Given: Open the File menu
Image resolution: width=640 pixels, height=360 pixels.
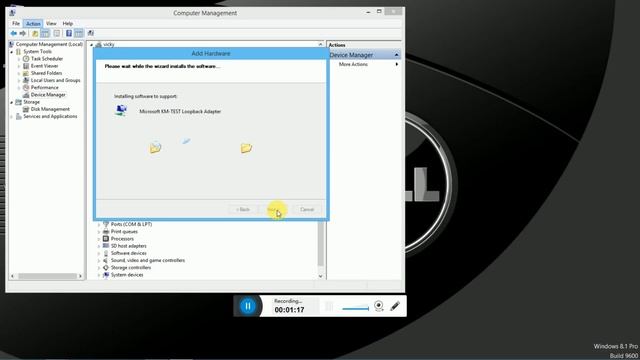Looking at the screenshot, I should click(x=16, y=24).
